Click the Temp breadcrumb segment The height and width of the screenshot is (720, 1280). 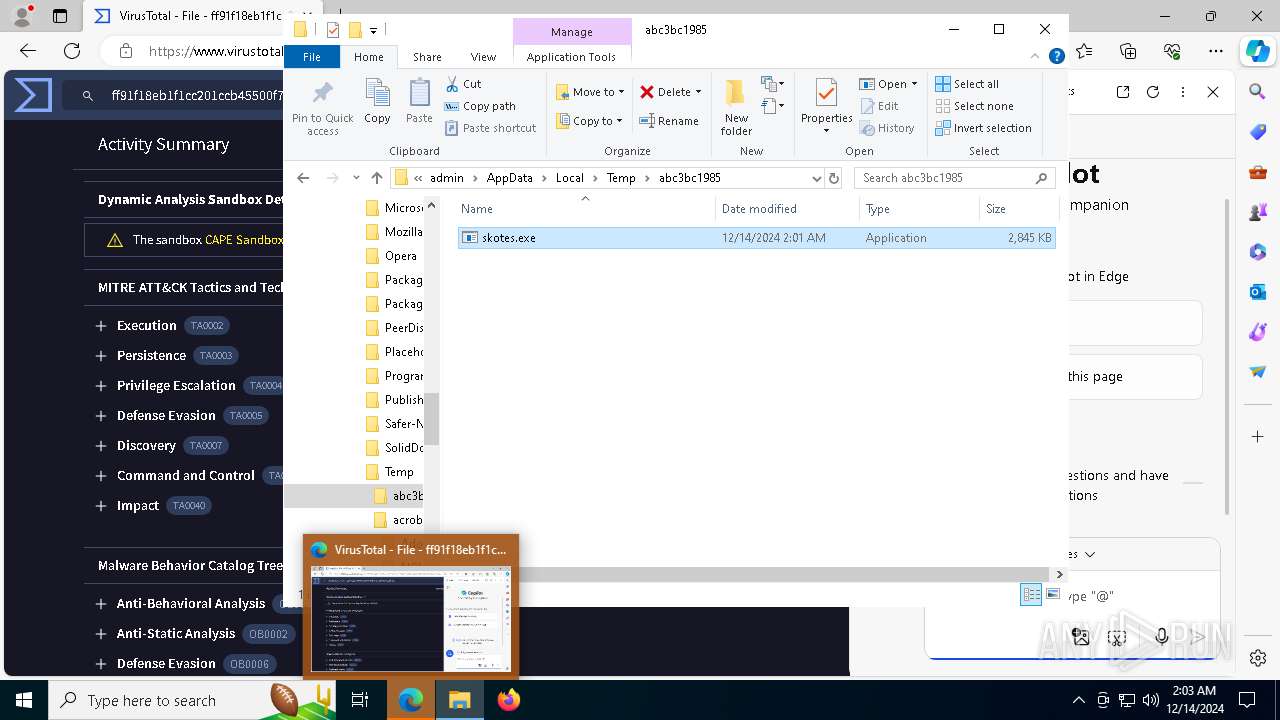[620, 178]
